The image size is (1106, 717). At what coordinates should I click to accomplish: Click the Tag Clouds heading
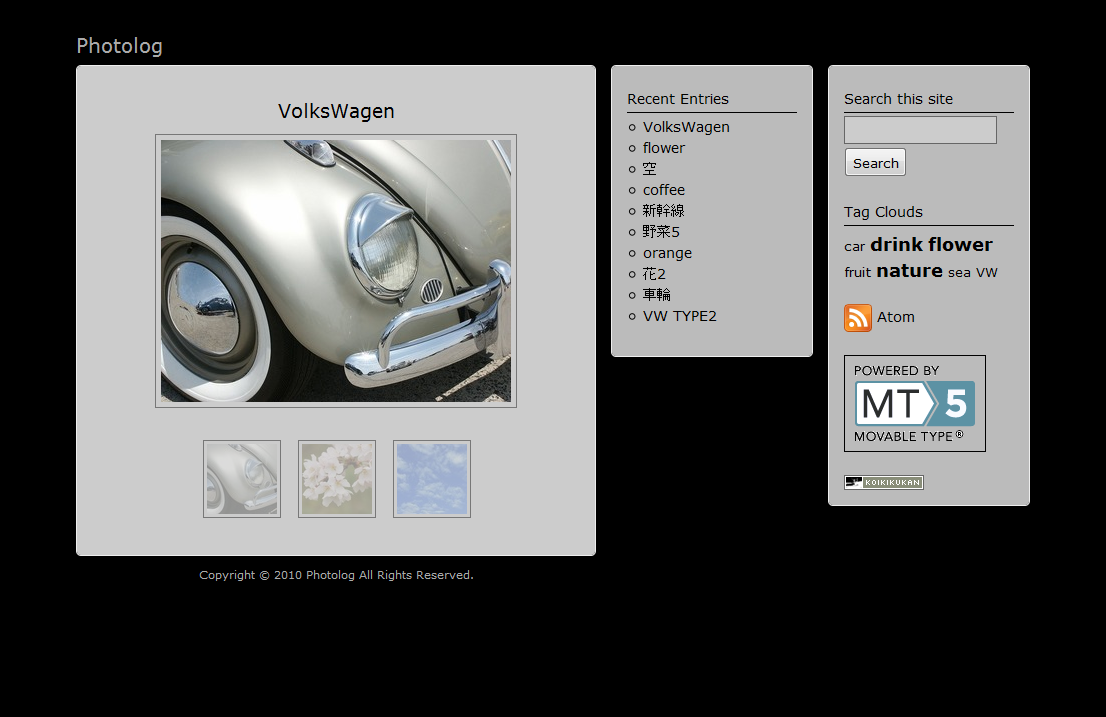pyautogui.click(x=883, y=212)
